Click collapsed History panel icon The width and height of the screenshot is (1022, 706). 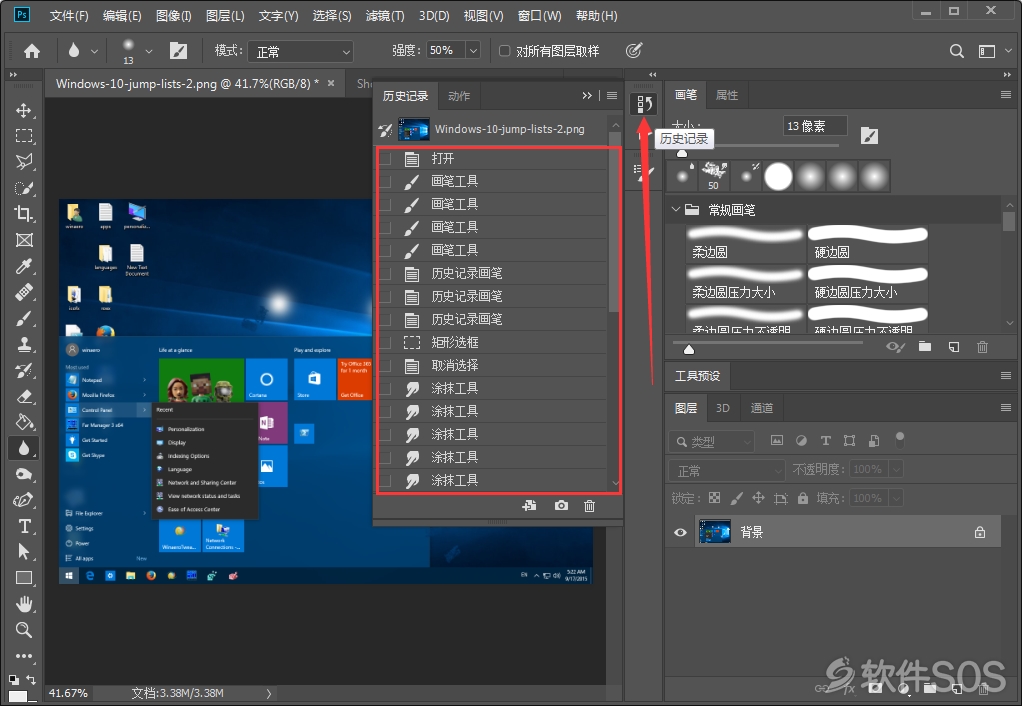[x=644, y=104]
